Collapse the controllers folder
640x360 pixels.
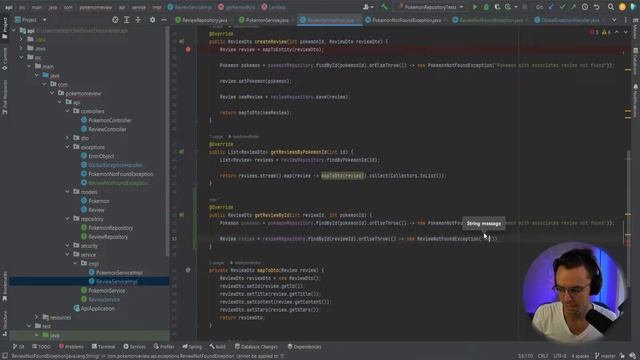tap(67, 111)
